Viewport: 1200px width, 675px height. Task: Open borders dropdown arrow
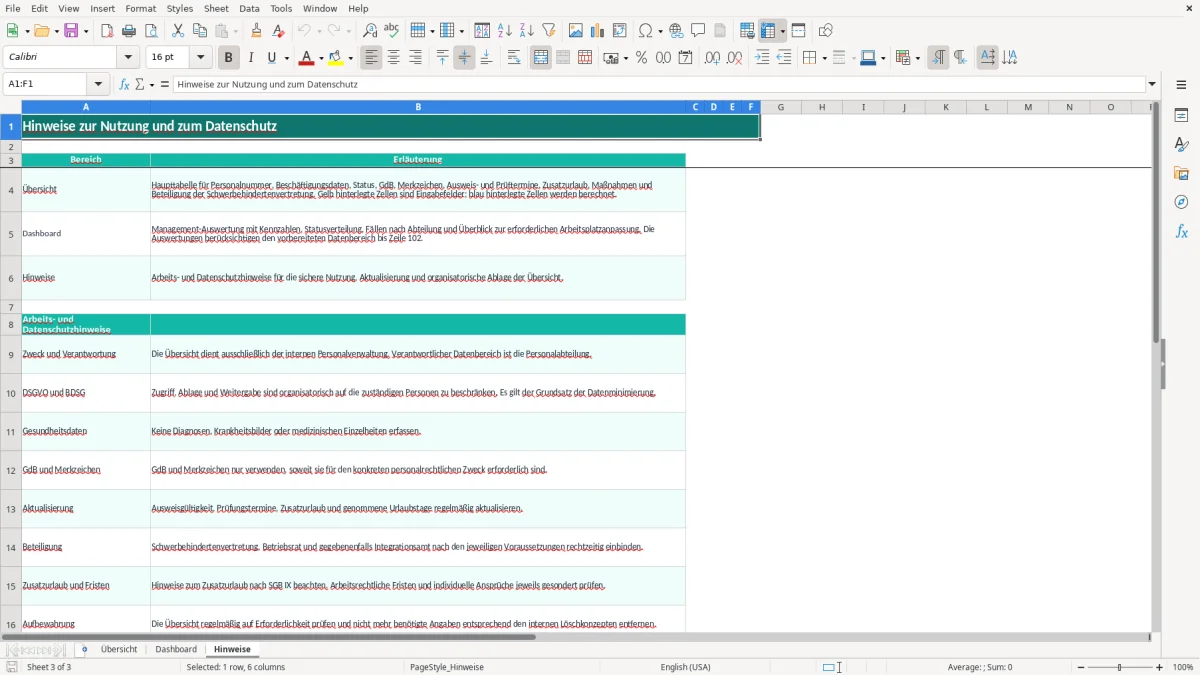(824, 58)
